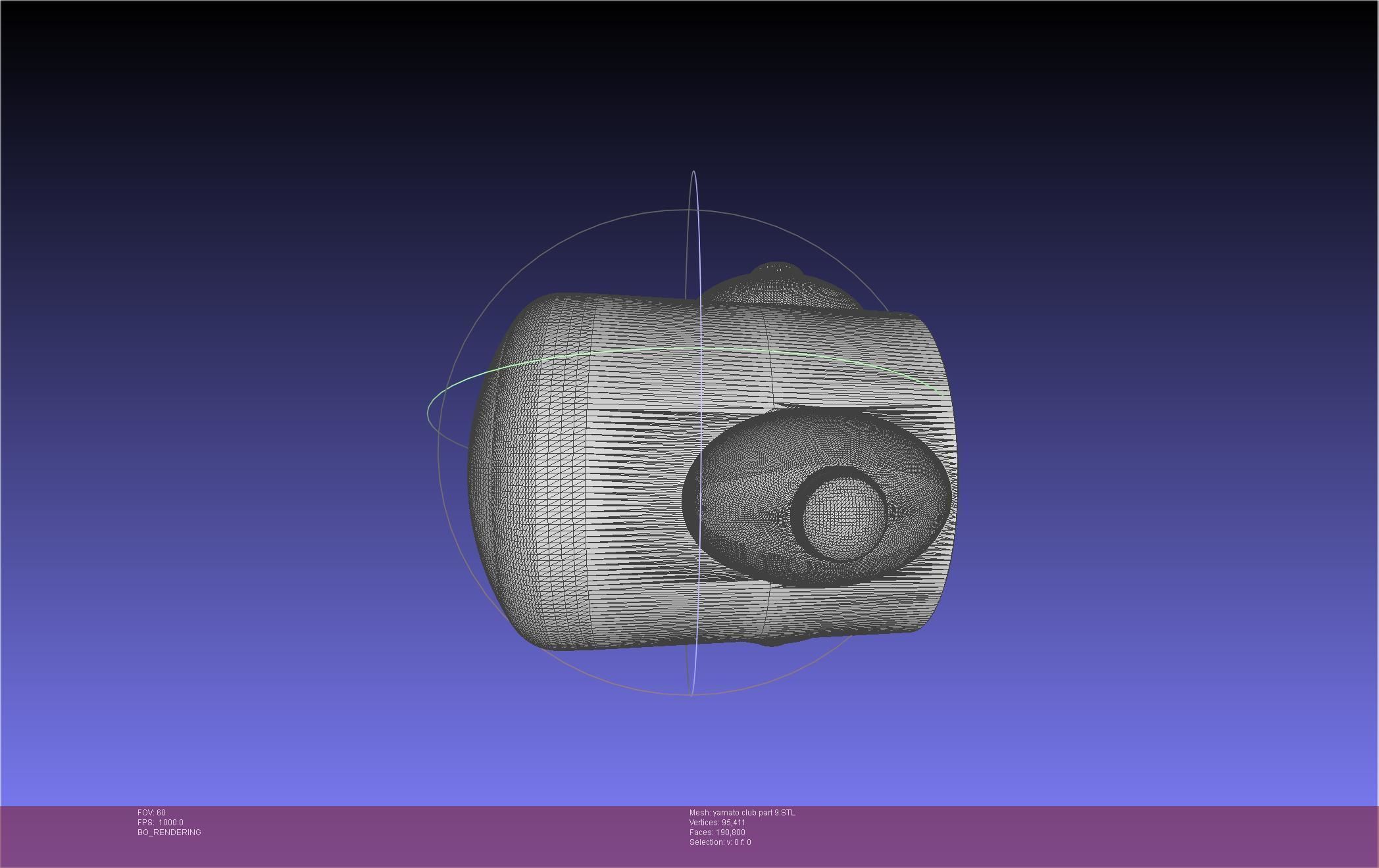This screenshot has width=1379, height=868.
Task: Click the Faces: 190,800 text
Action: [x=717, y=832]
